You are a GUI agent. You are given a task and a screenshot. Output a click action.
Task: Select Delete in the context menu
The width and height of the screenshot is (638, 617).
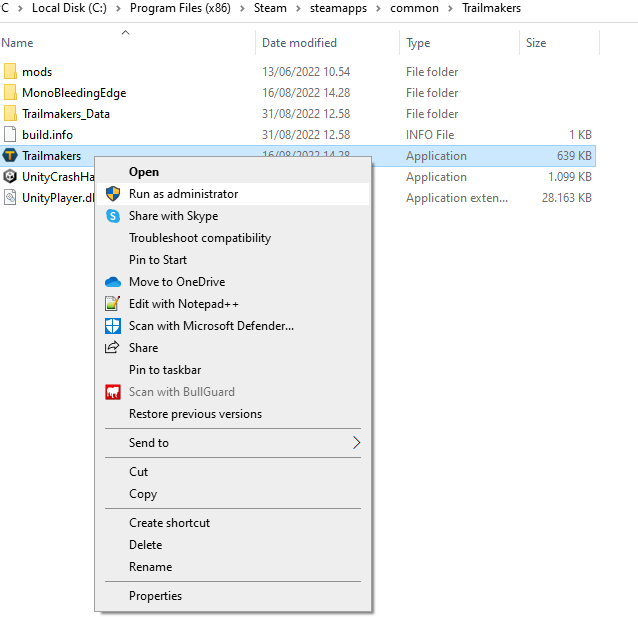tap(233, 545)
